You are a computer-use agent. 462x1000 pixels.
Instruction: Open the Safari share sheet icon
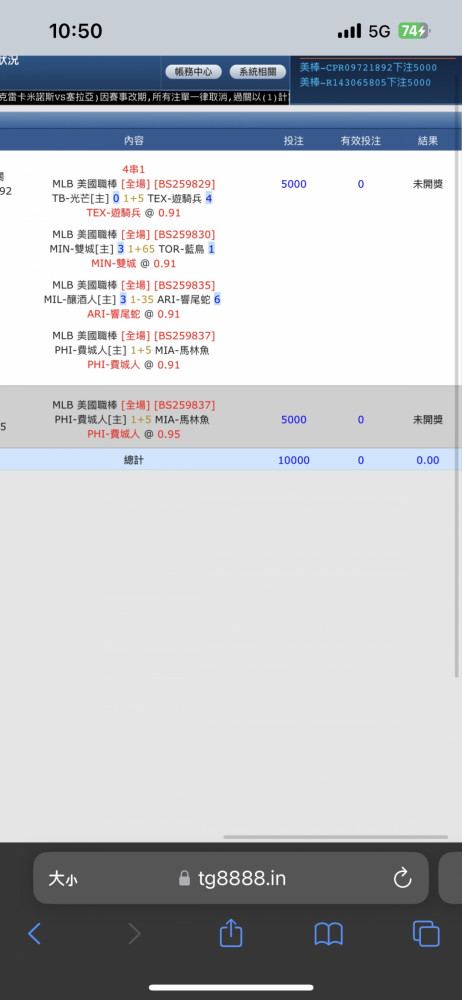(231, 932)
